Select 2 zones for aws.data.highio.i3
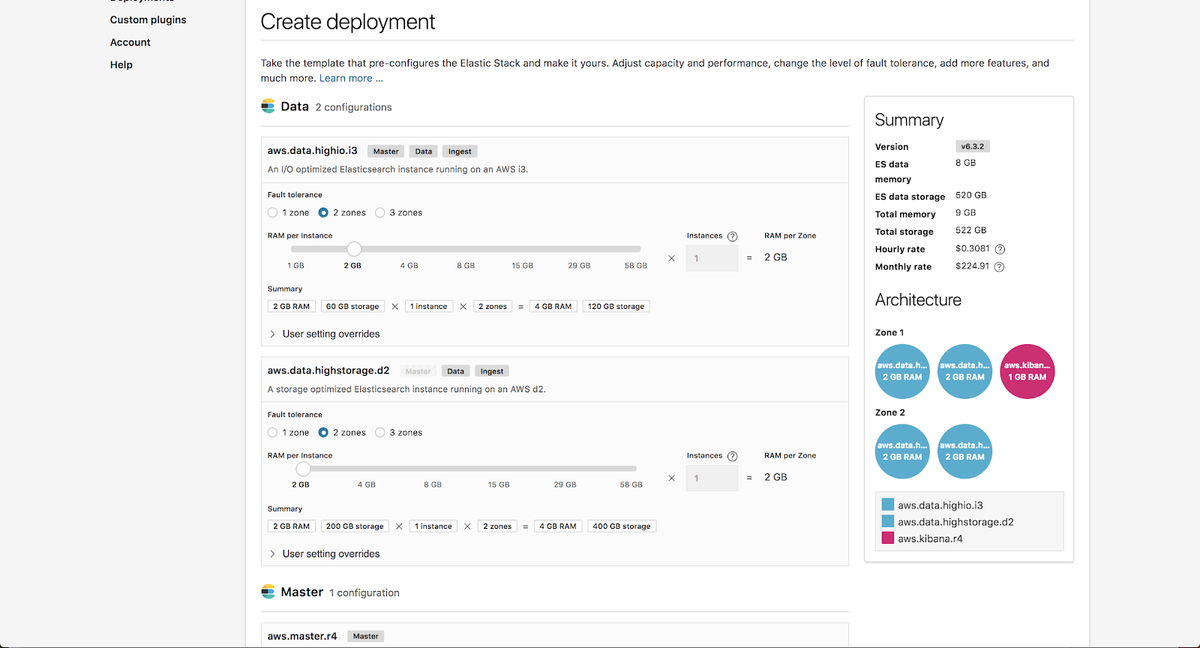The height and width of the screenshot is (648, 1200). (x=324, y=213)
